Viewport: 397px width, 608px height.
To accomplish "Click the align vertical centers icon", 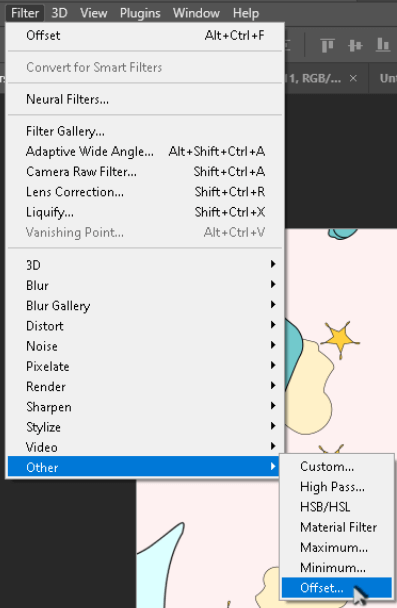I will pos(355,45).
